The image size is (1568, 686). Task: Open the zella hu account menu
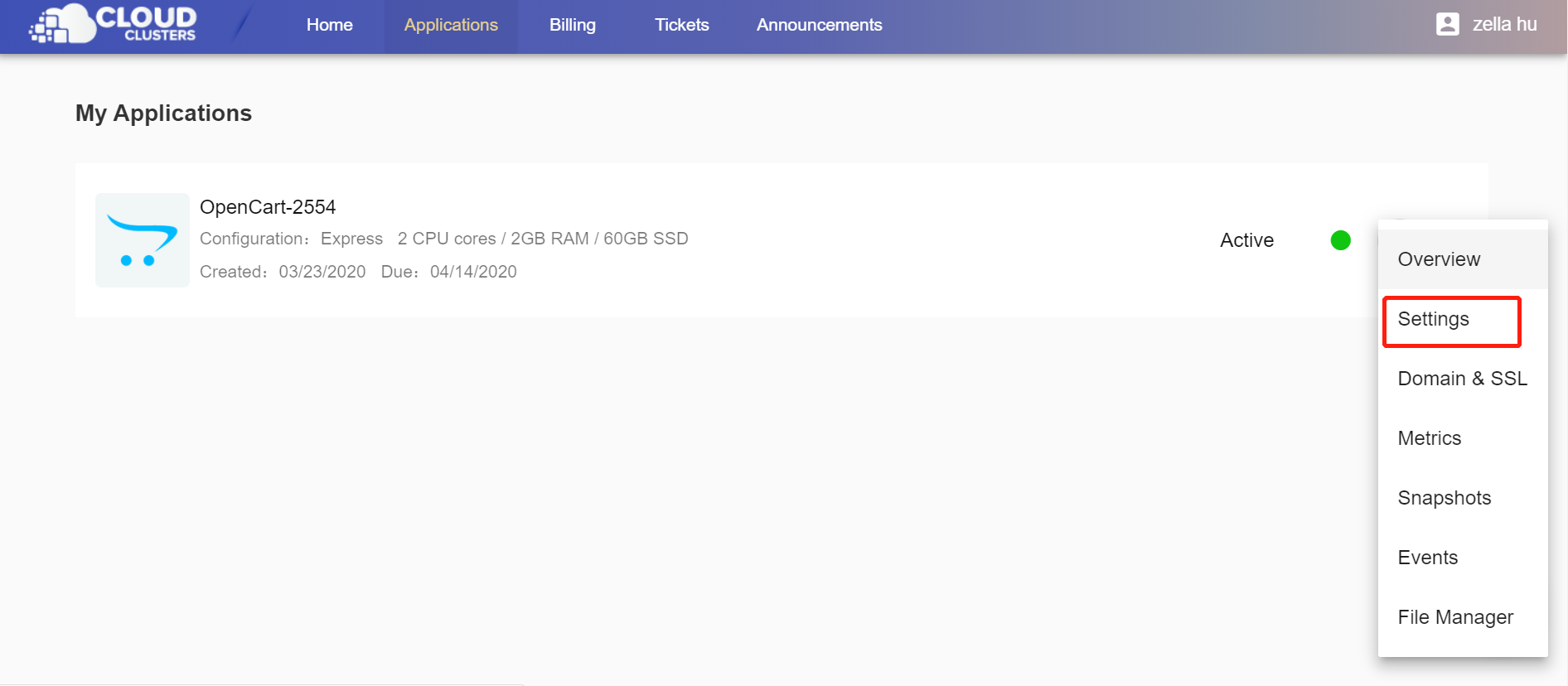click(x=1503, y=25)
